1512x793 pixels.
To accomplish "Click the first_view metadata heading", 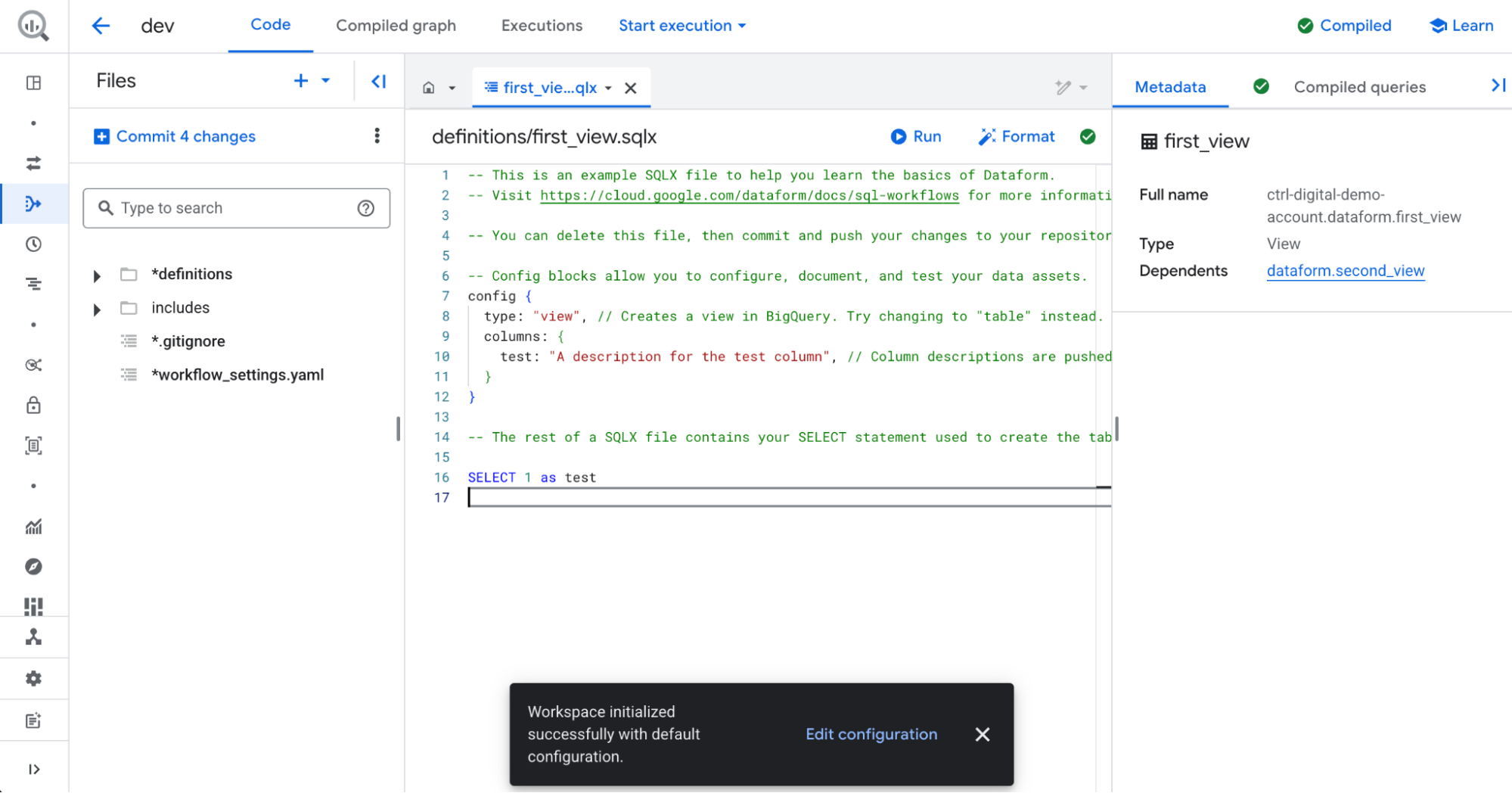I will (x=1206, y=141).
